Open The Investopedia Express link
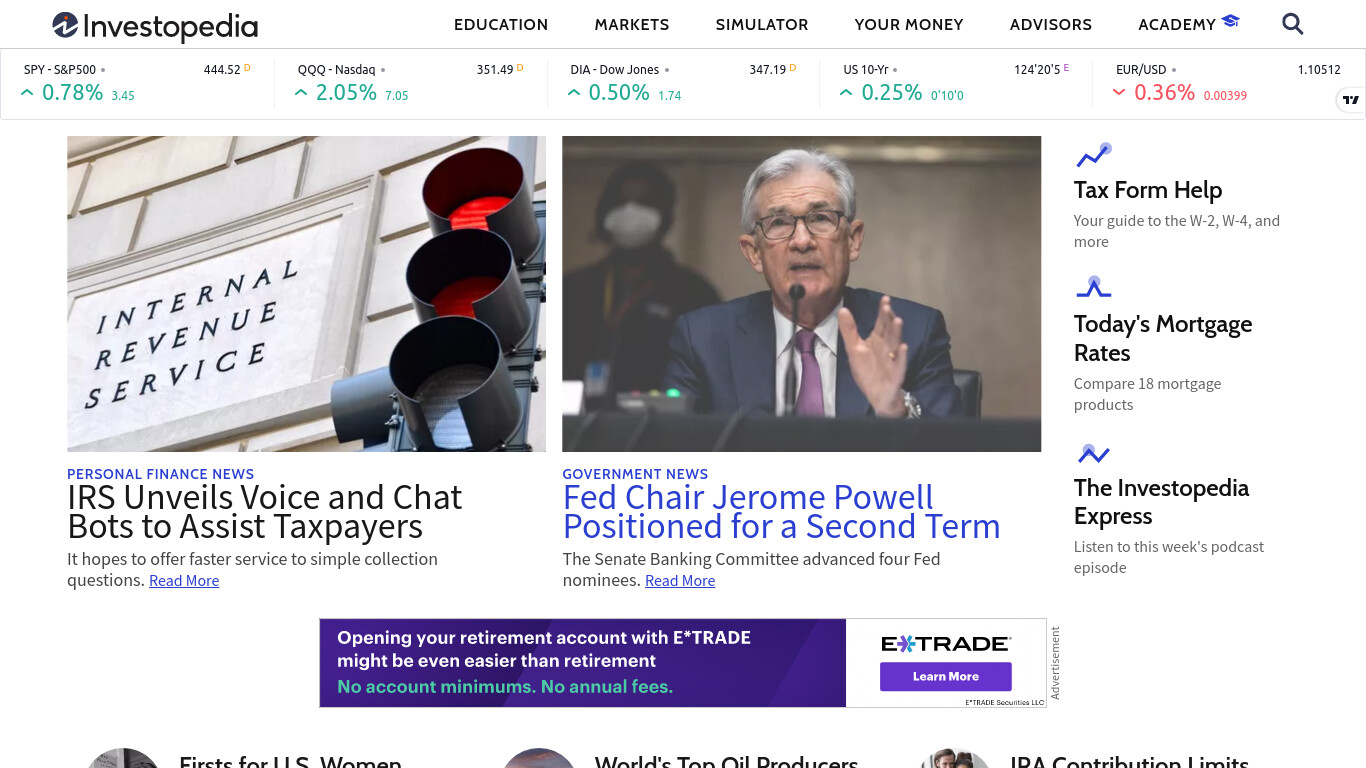Image resolution: width=1366 pixels, height=768 pixels. click(x=1161, y=502)
